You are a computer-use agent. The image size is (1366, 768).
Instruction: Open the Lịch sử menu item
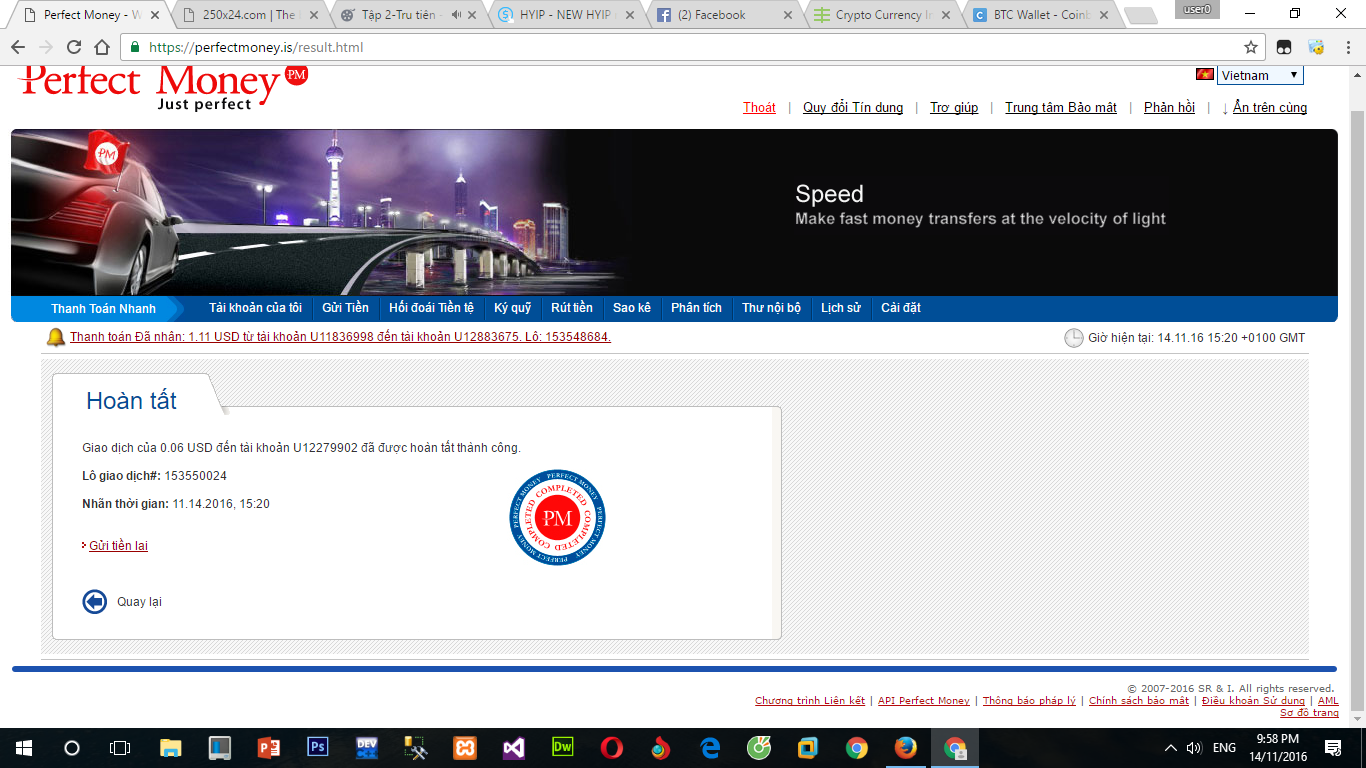point(841,308)
